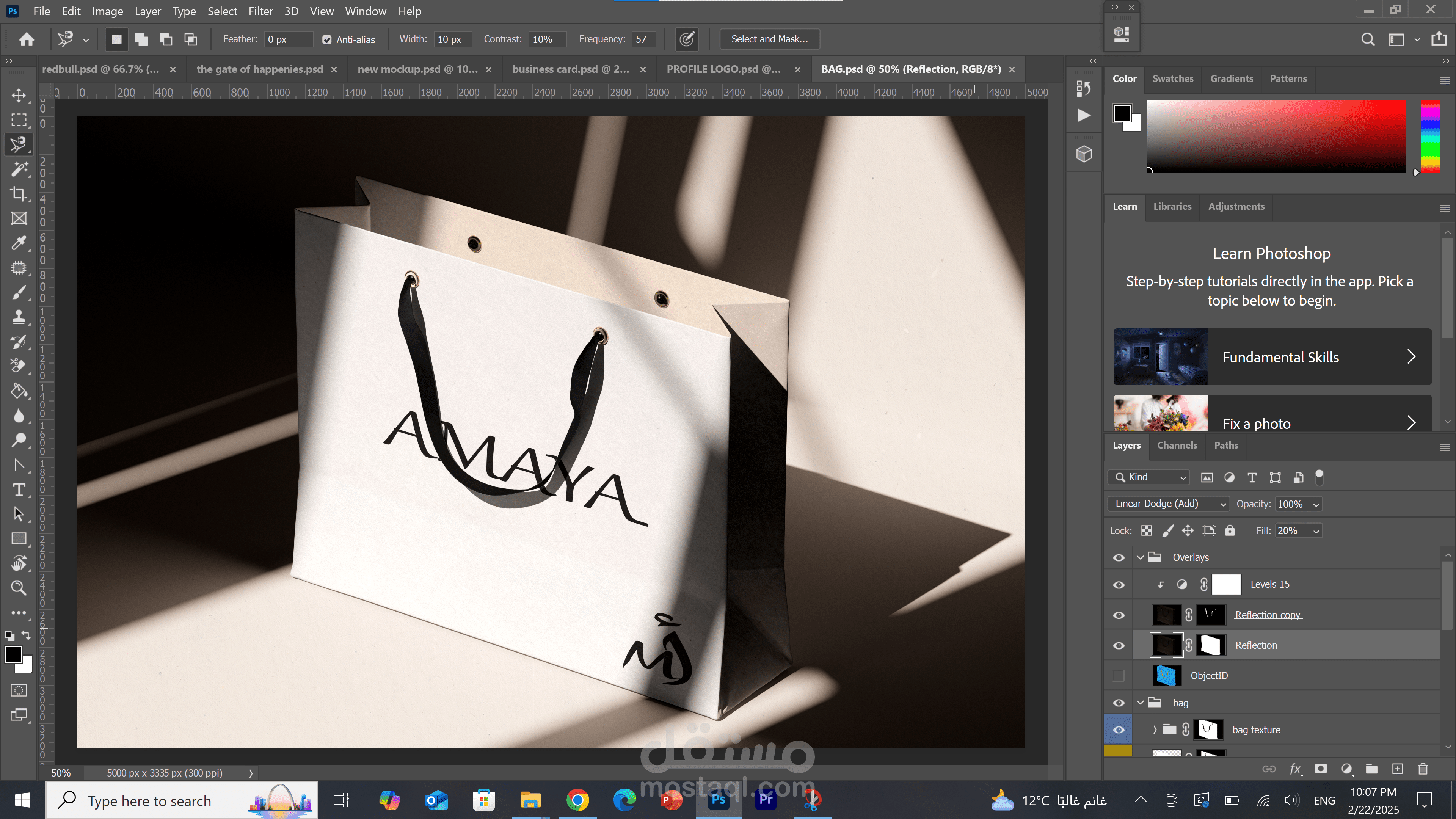Select the Crop tool
This screenshot has height=819, width=1456.
click(19, 194)
